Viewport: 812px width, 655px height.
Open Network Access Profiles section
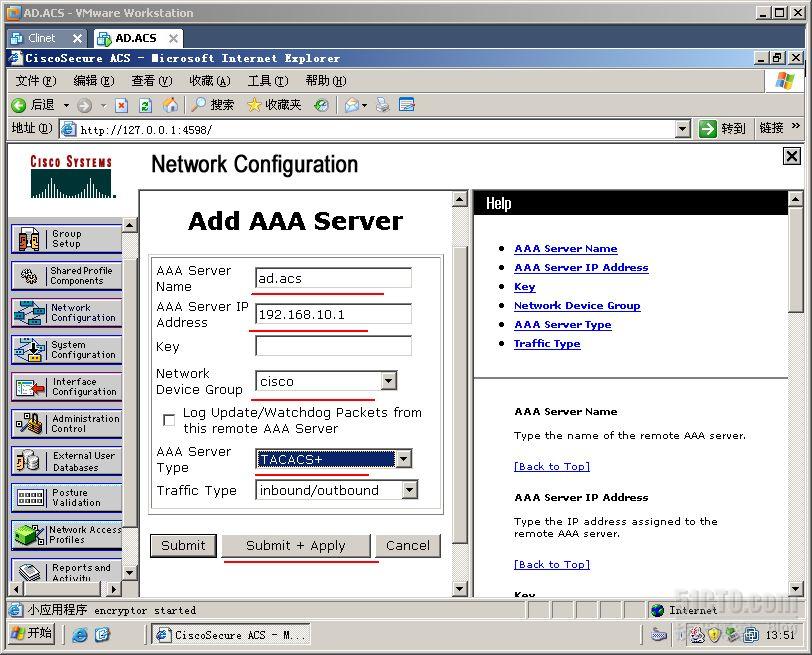coord(66,535)
